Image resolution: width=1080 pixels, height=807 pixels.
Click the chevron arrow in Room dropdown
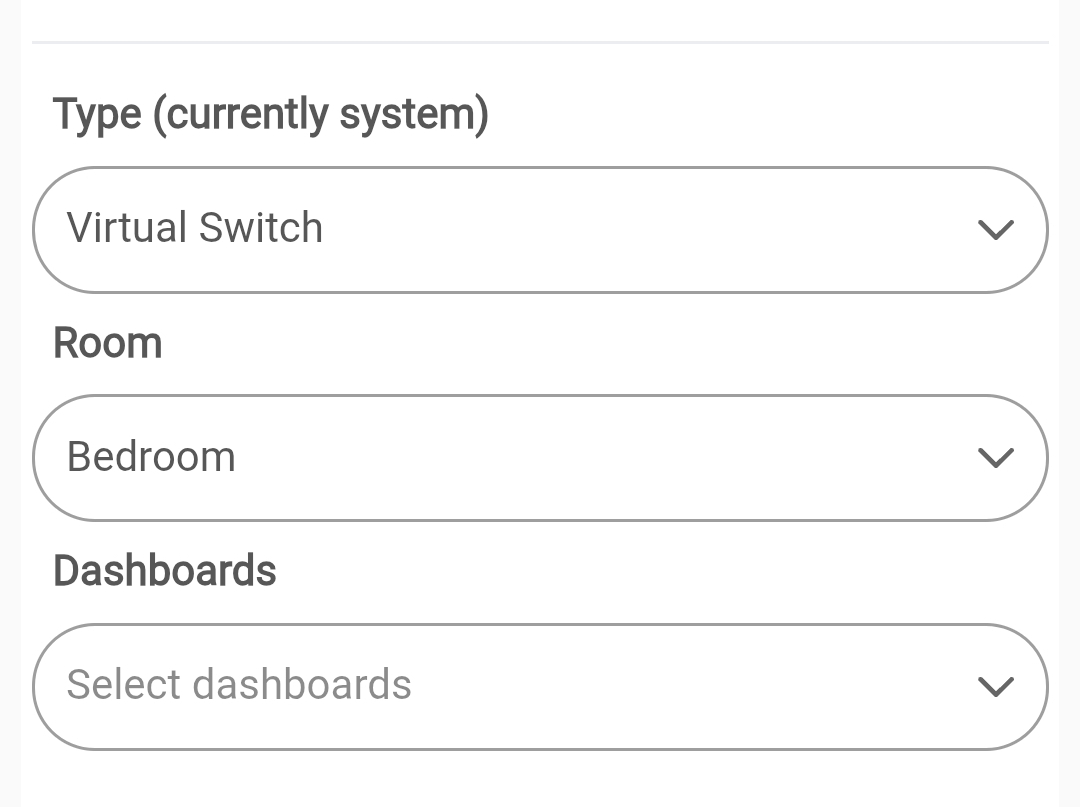tap(995, 458)
